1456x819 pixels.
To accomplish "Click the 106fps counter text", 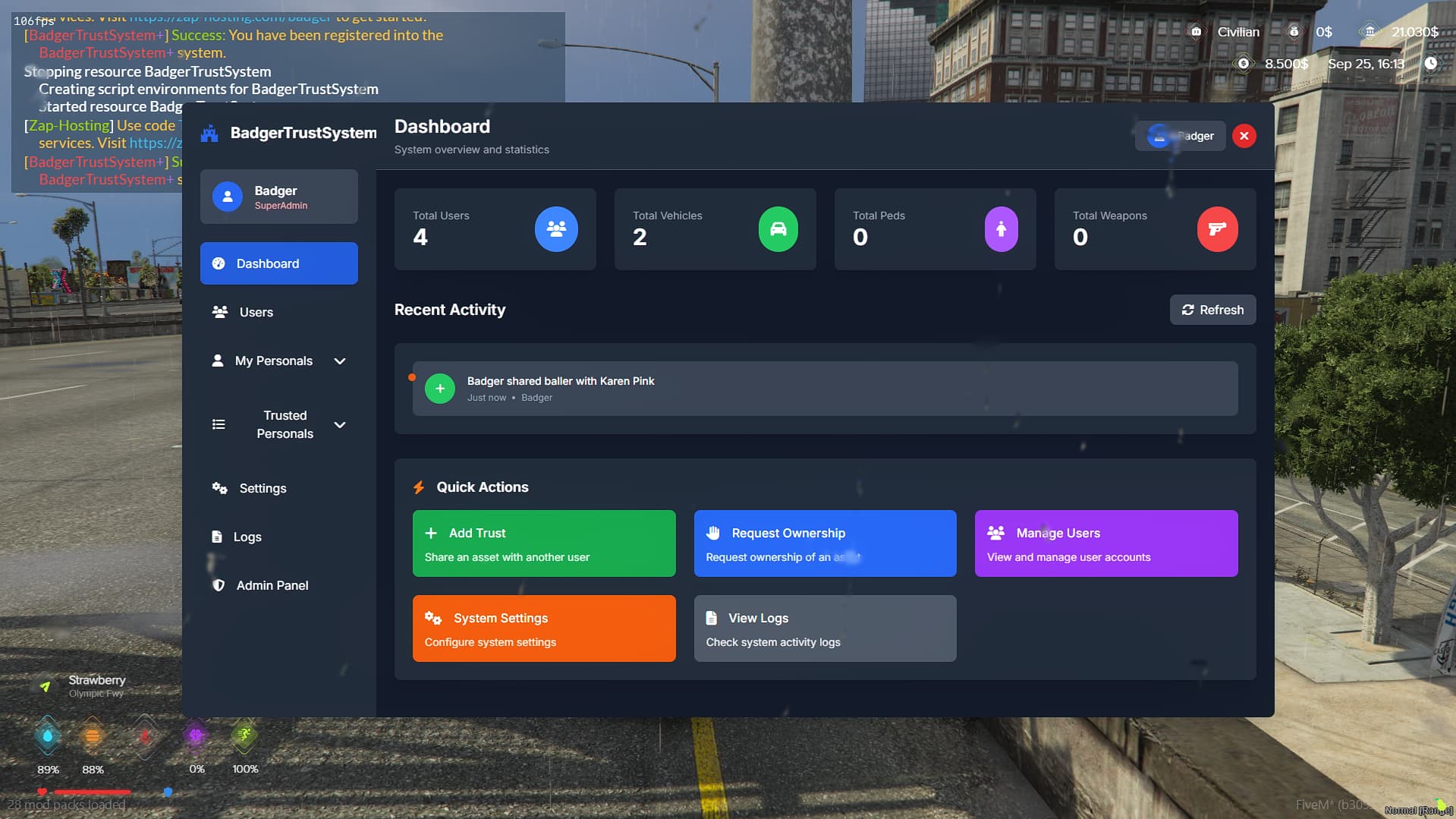I will [x=34, y=21].
